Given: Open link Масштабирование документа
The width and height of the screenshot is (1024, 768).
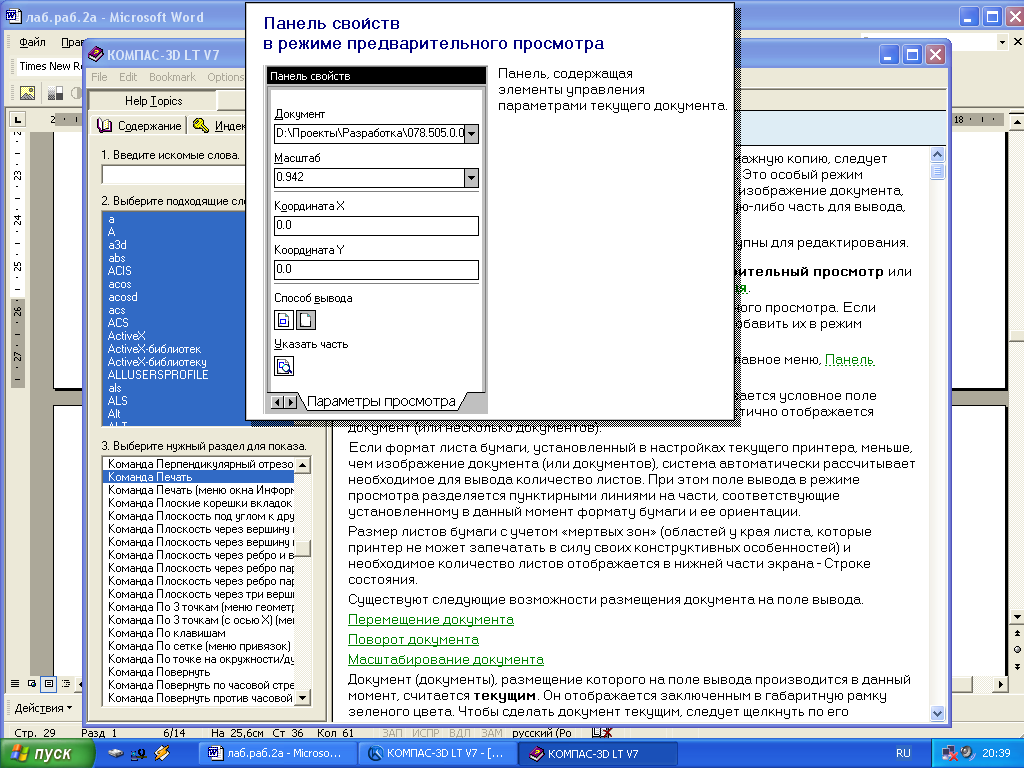Looking at the screenshot, I should (445, 660).
